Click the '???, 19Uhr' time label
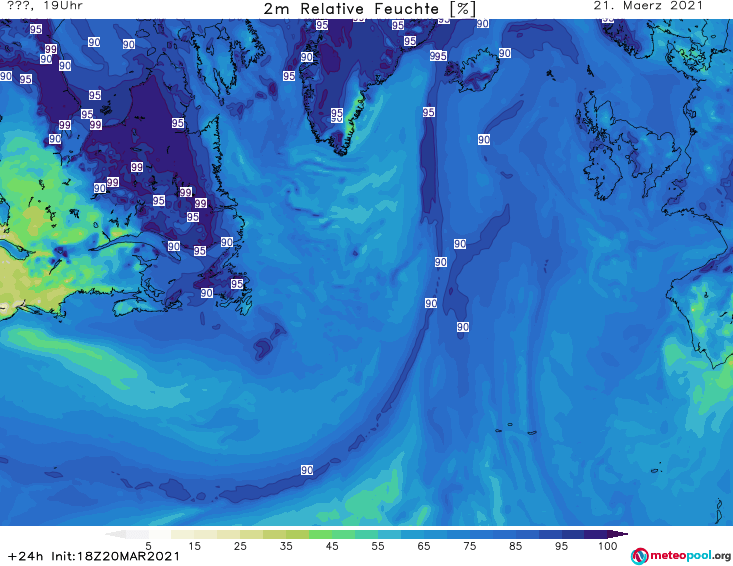This screenshot has height=566, width=733. pos(45,6)
